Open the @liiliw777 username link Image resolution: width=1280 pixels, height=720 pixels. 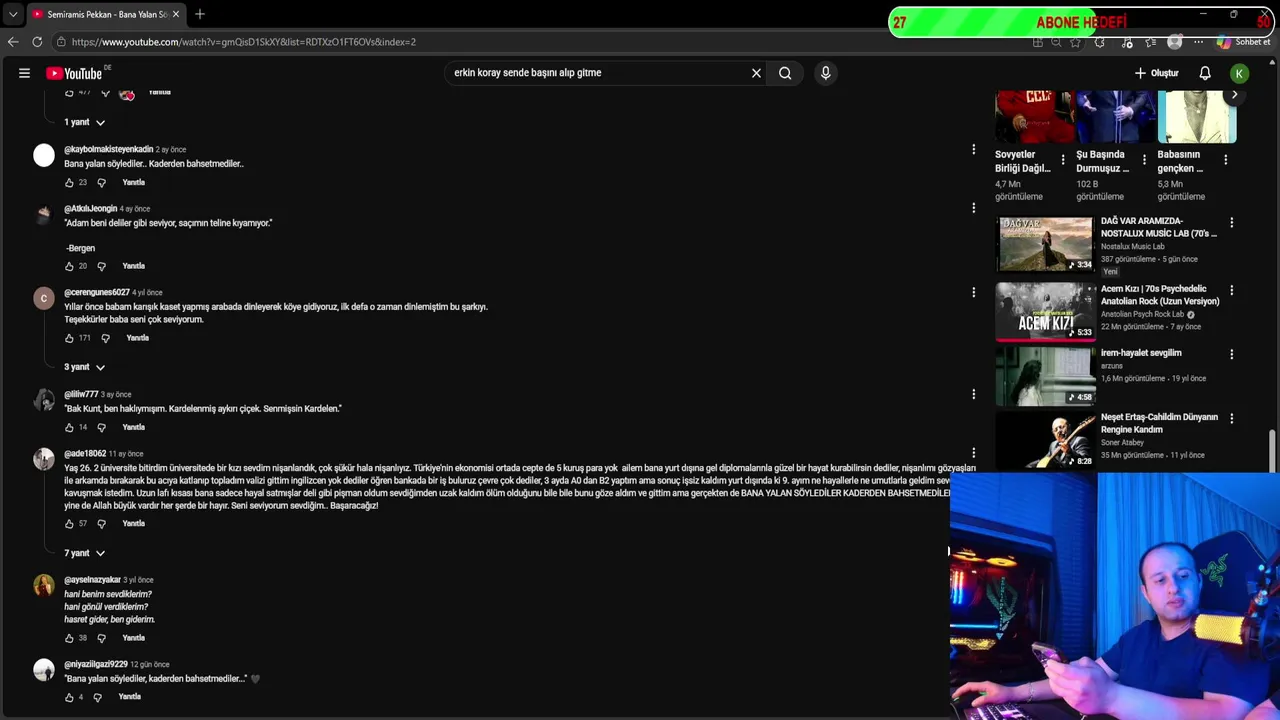[x=81, y=394]
